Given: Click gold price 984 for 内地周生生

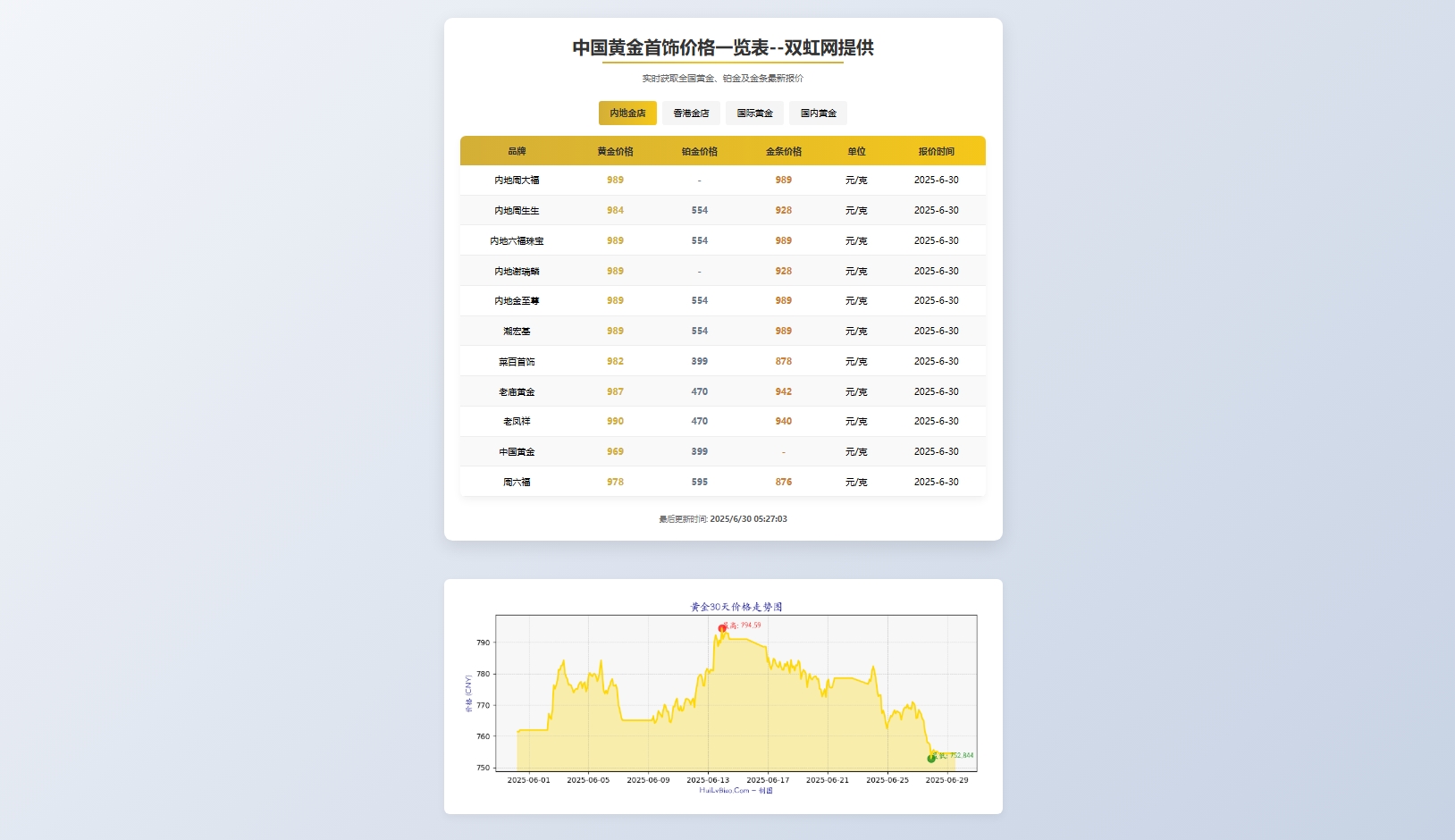Looking at the screenshot, I should click(615, 211).
